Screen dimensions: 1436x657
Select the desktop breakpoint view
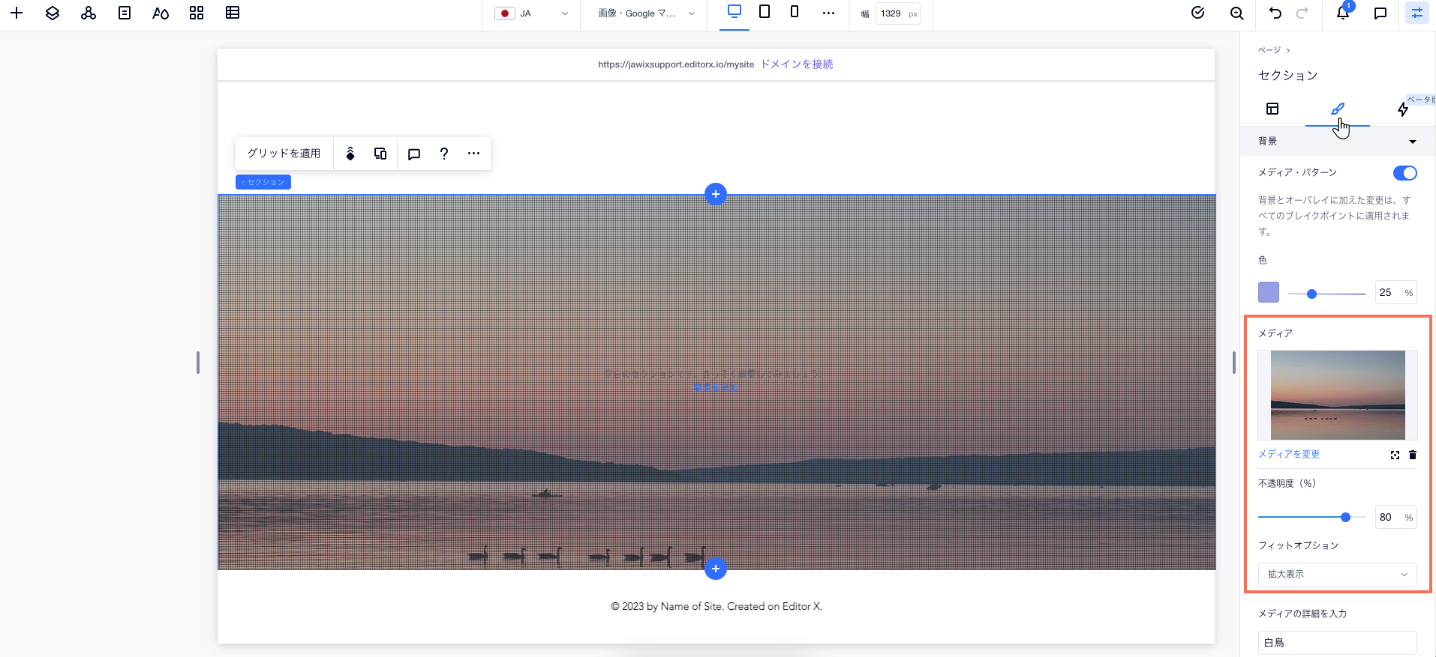pos(735,12)
